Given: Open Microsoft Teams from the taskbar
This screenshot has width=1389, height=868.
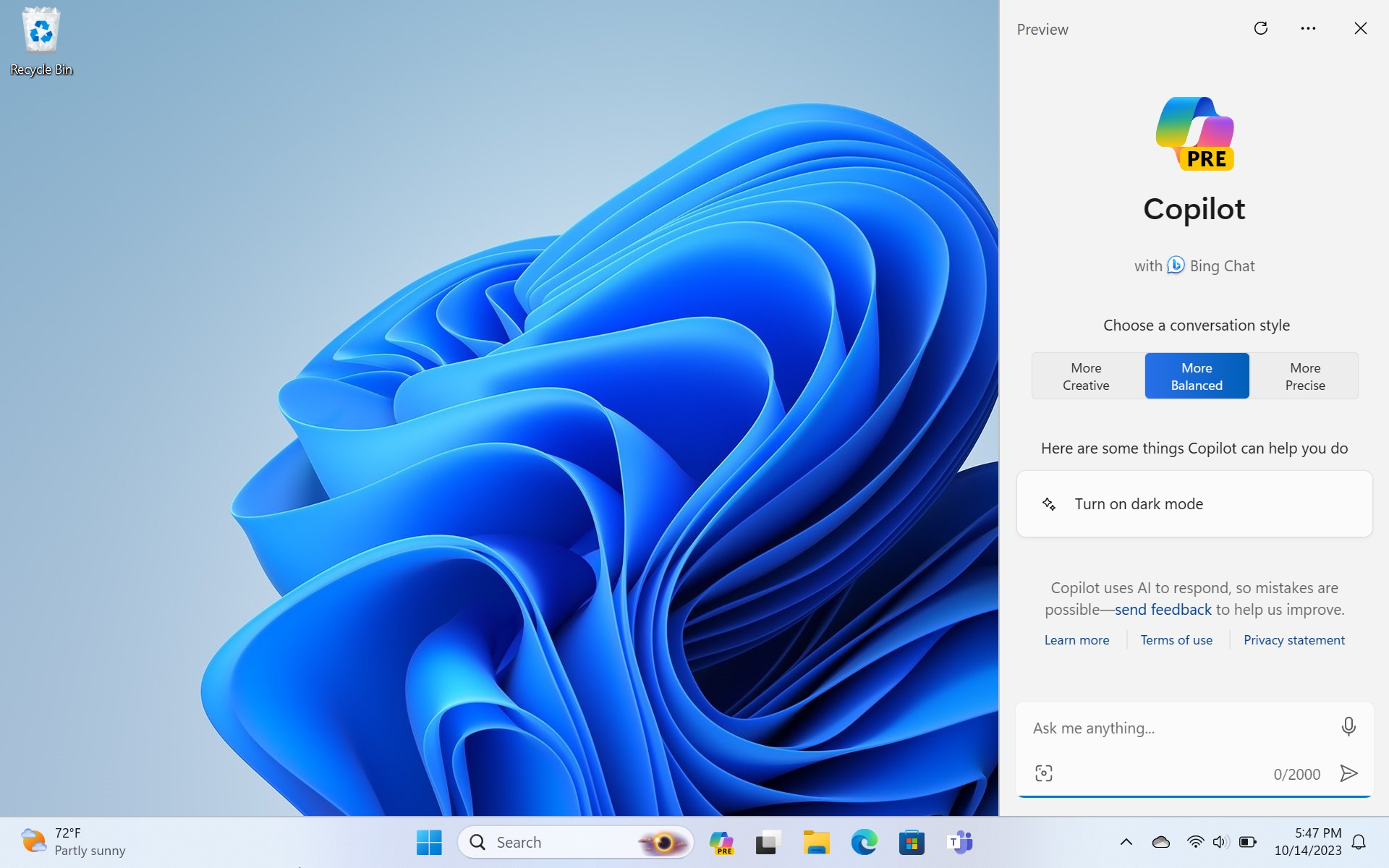Looking at the screenshot, I should pos(959,842).
